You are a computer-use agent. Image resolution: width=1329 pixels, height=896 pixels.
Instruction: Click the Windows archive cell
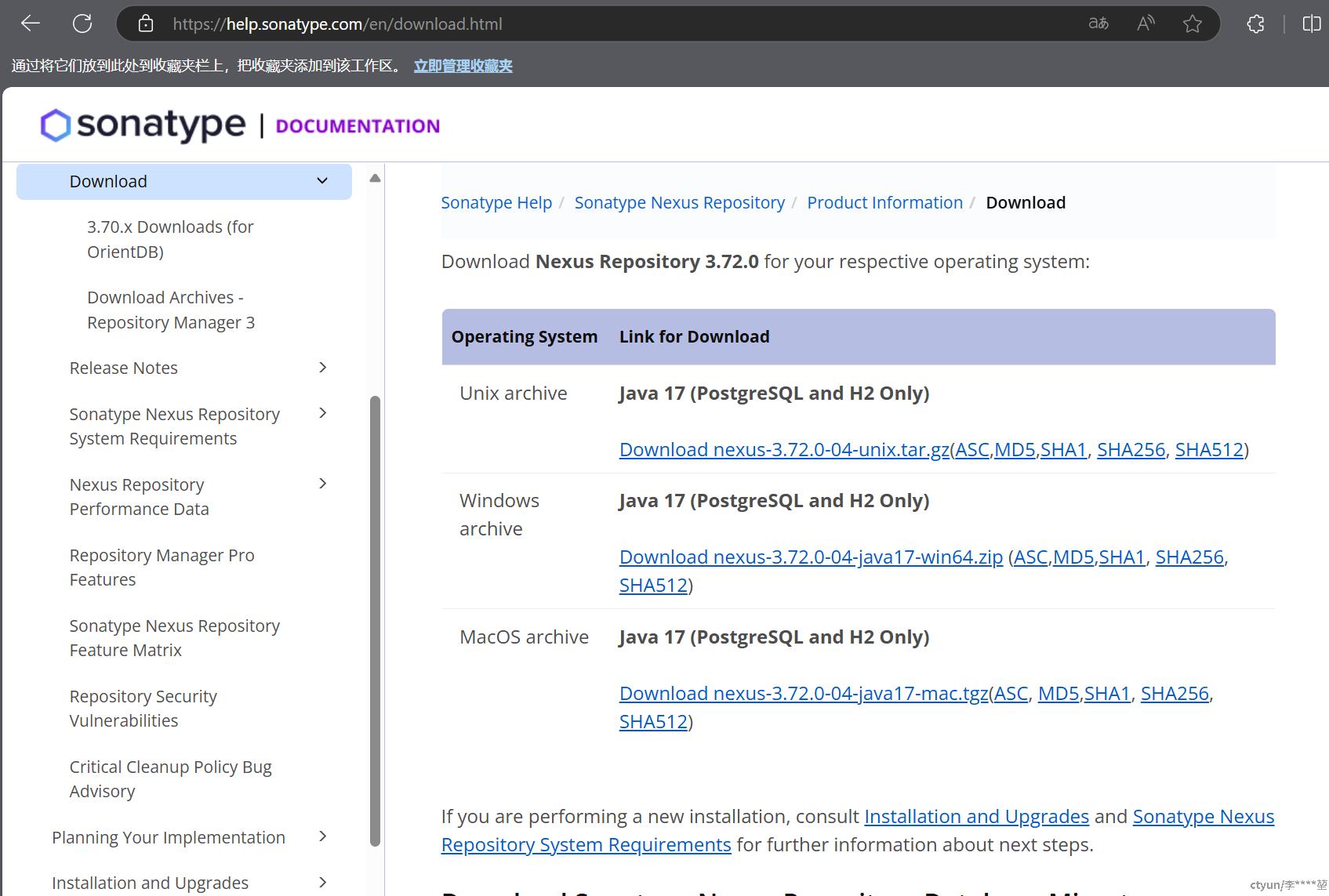[499, 514]
